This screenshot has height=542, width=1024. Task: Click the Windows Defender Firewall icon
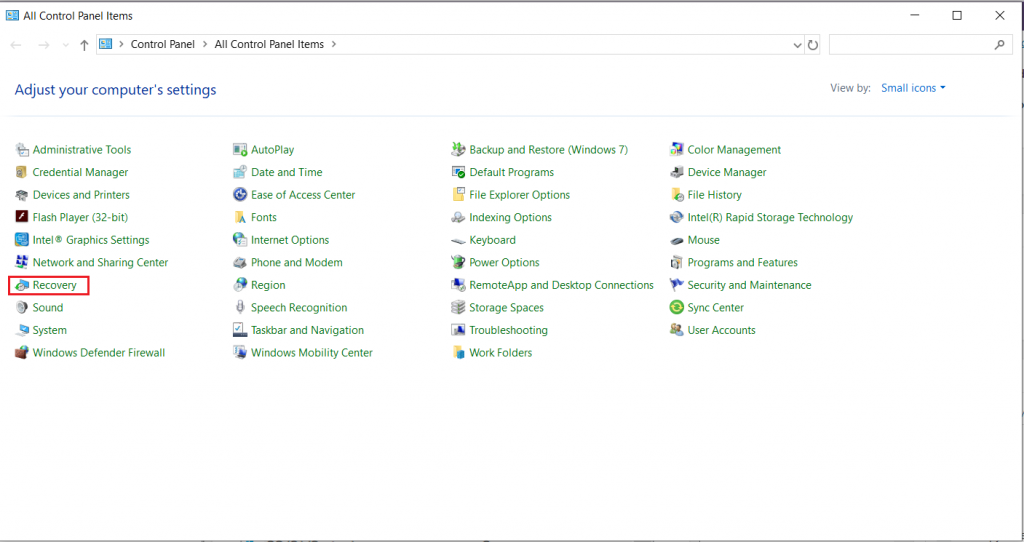(22, 353)
